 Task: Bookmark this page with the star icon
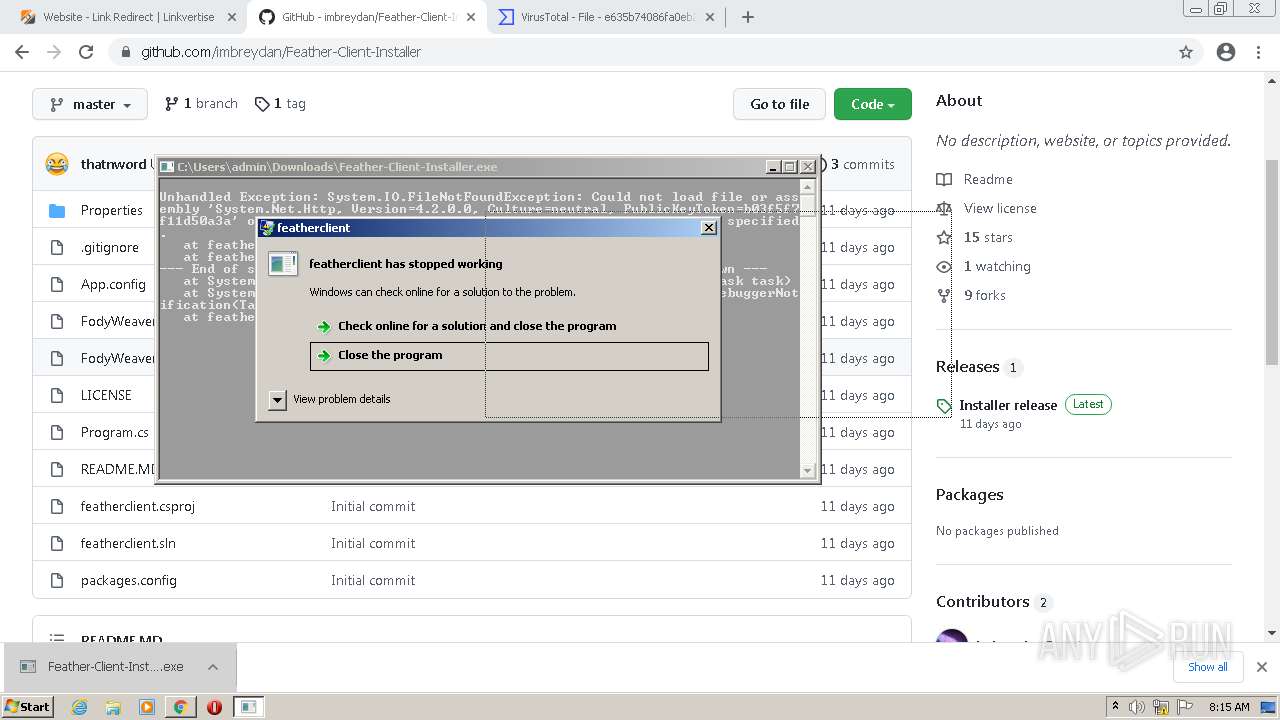[x=1186, y=52]
